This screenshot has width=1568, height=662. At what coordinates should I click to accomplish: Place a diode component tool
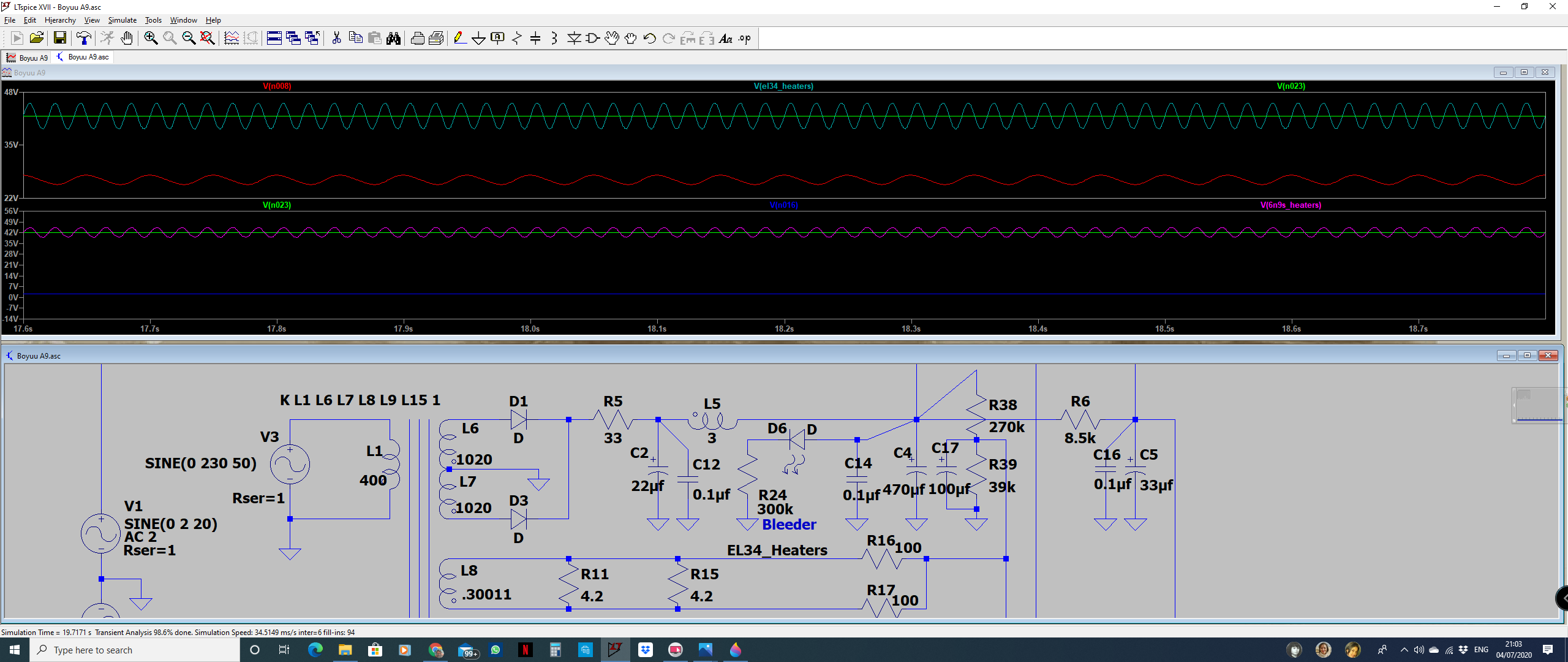click(x=574, y=38)
